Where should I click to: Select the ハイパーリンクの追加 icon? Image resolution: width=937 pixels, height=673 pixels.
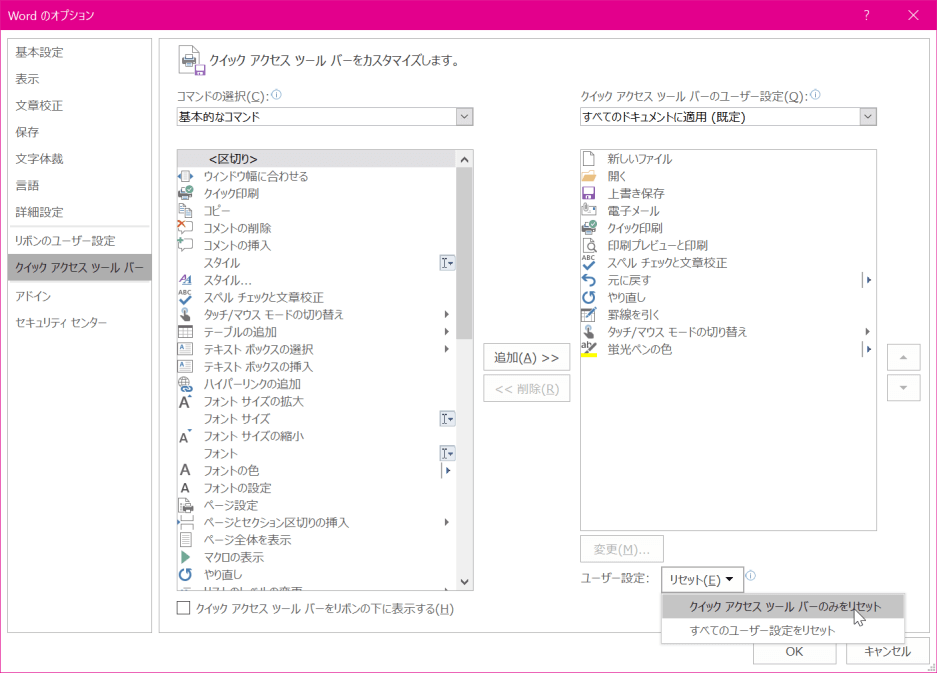pyautogui.click(x=185, y=384)
